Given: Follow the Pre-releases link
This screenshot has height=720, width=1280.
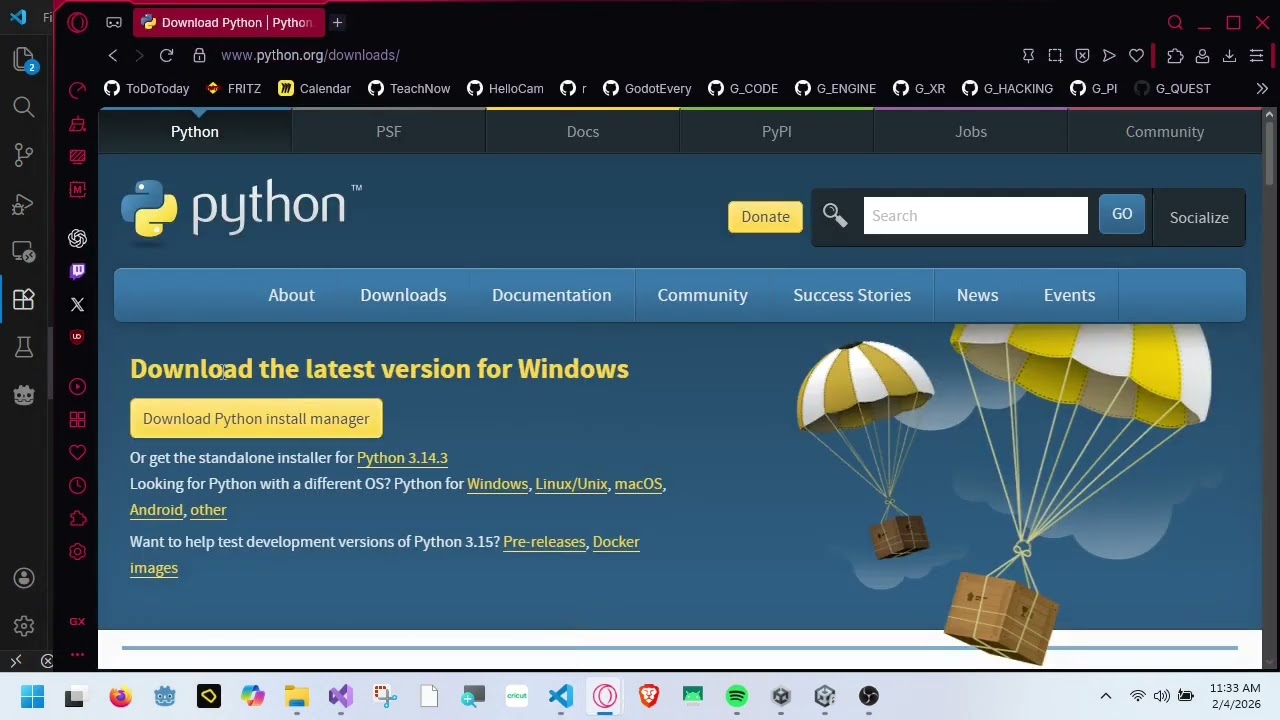Looking at the screenshot, I should click(x=544, y=542).
